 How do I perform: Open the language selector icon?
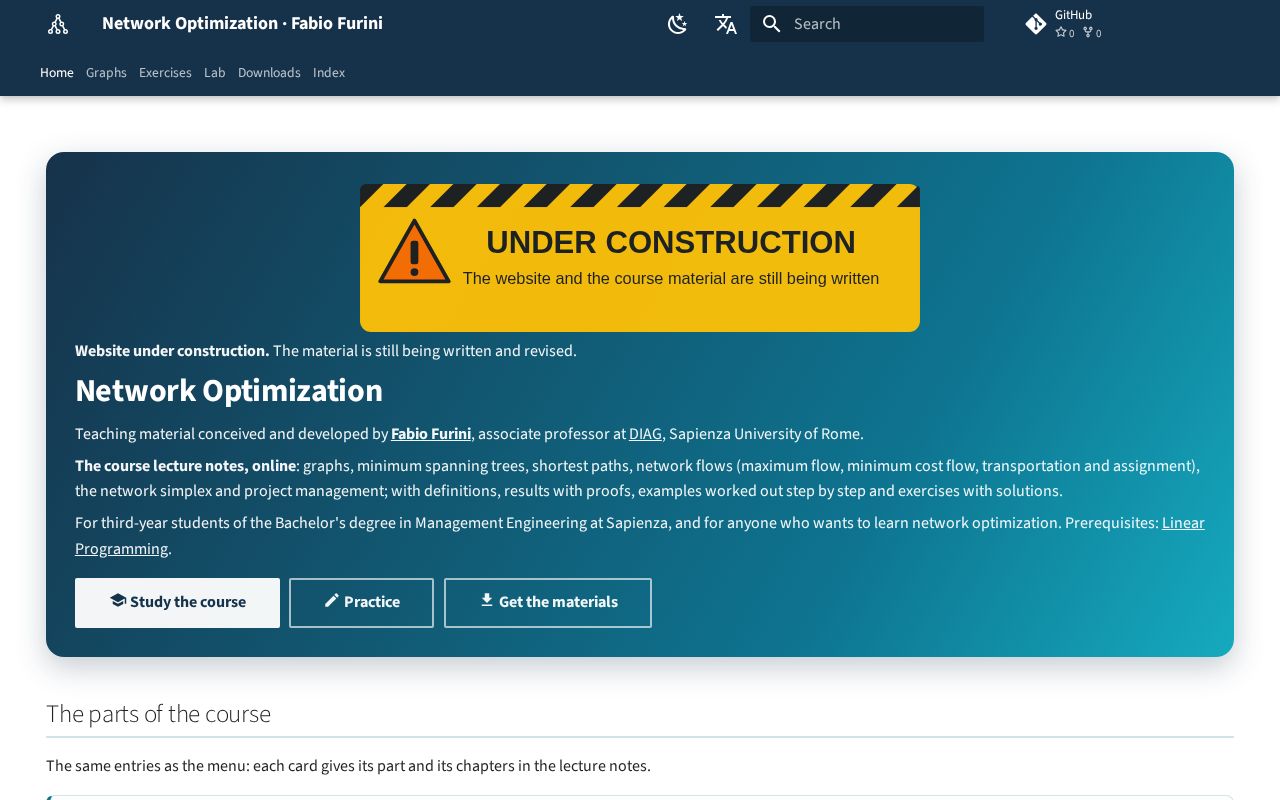click(x=726, y=24)
